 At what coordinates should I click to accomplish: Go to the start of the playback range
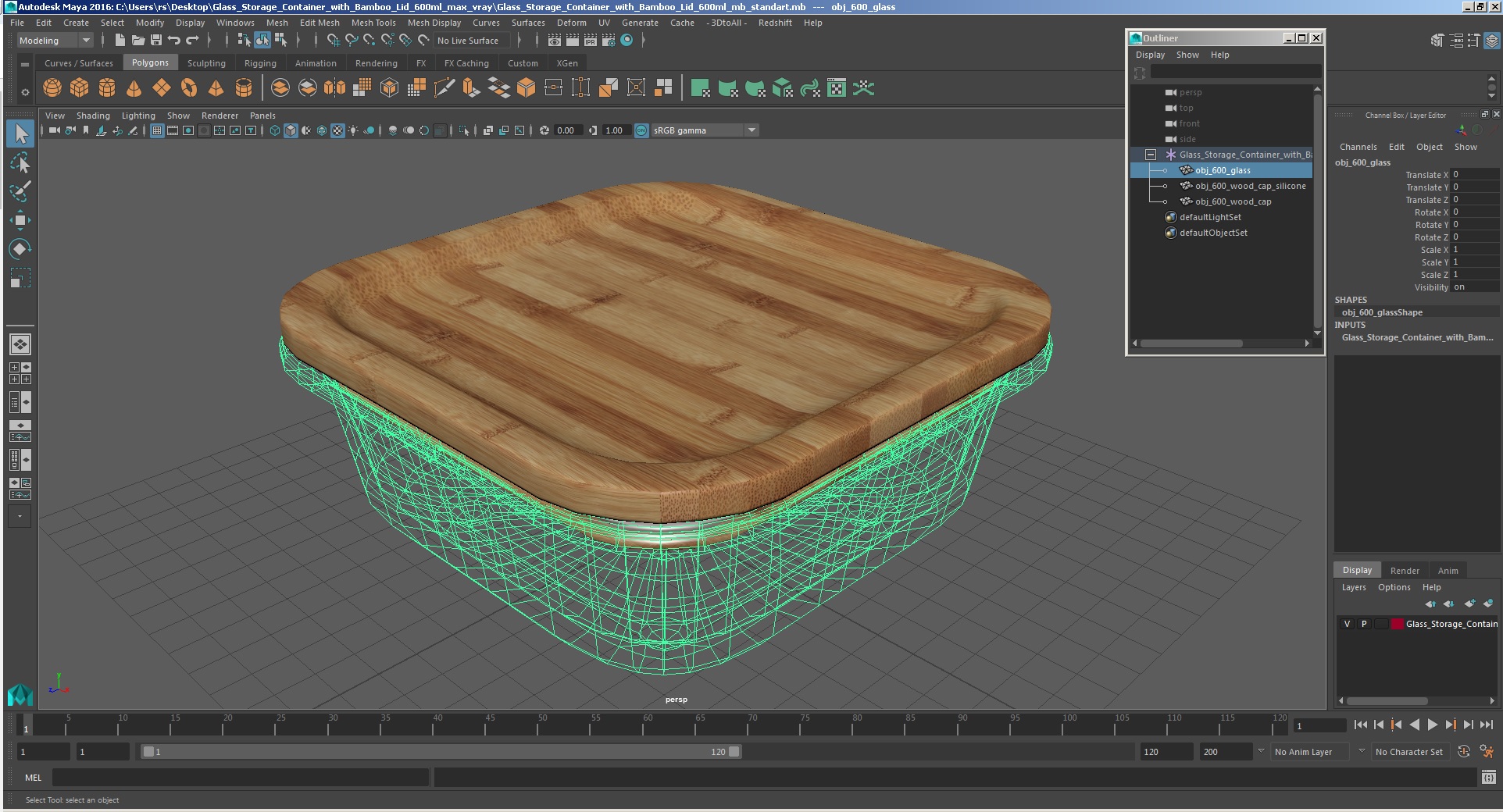(x=1361, y=725)
